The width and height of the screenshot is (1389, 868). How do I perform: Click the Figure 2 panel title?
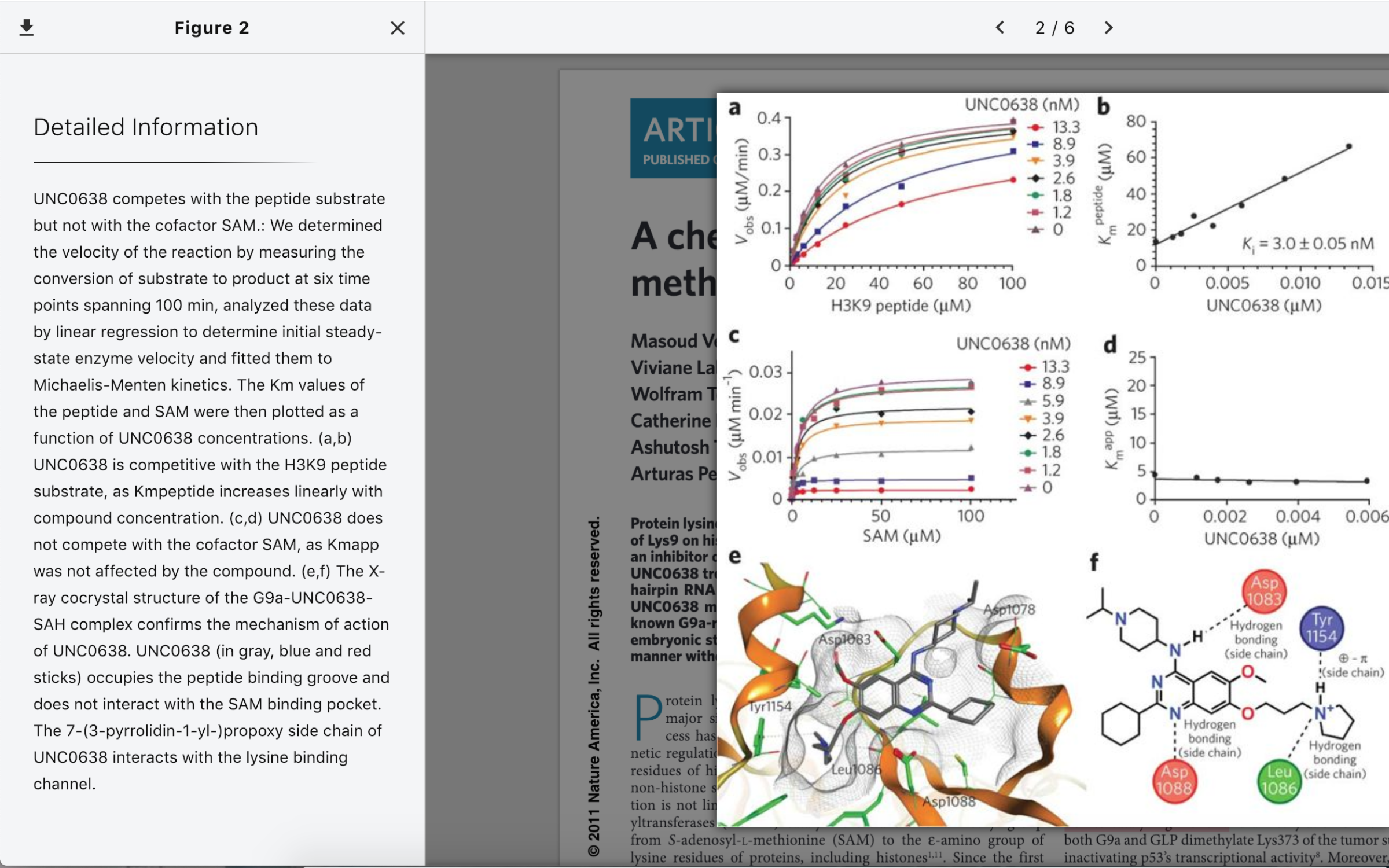click(211, 28)
